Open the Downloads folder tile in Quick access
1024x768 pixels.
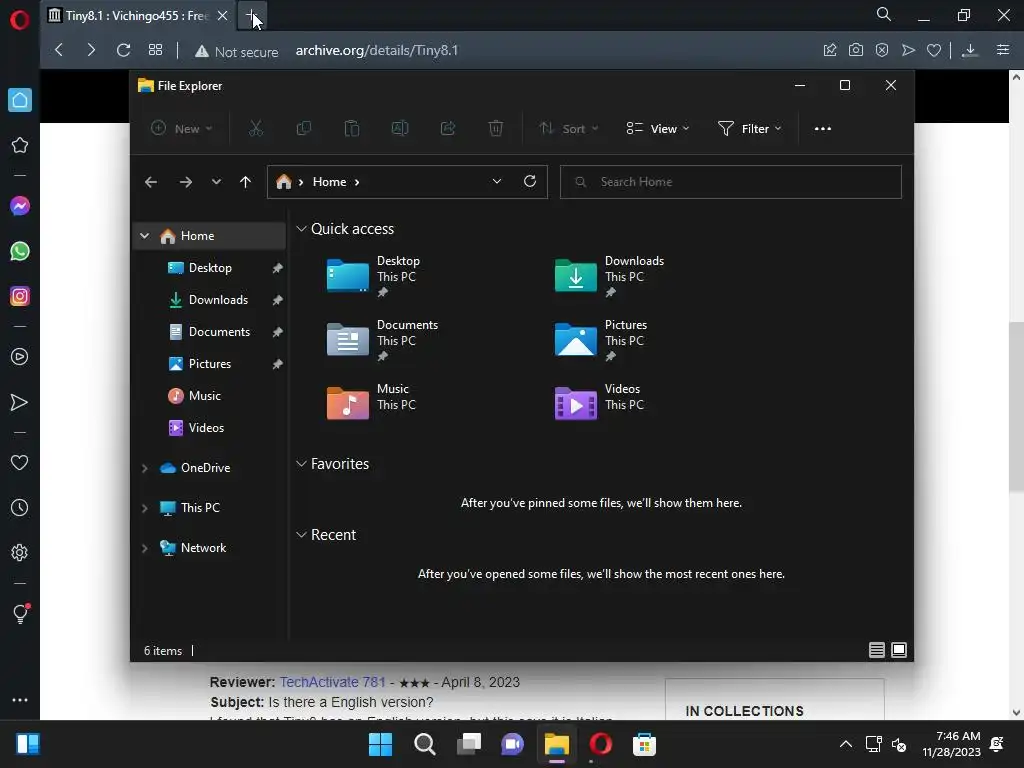click(609, 276)
